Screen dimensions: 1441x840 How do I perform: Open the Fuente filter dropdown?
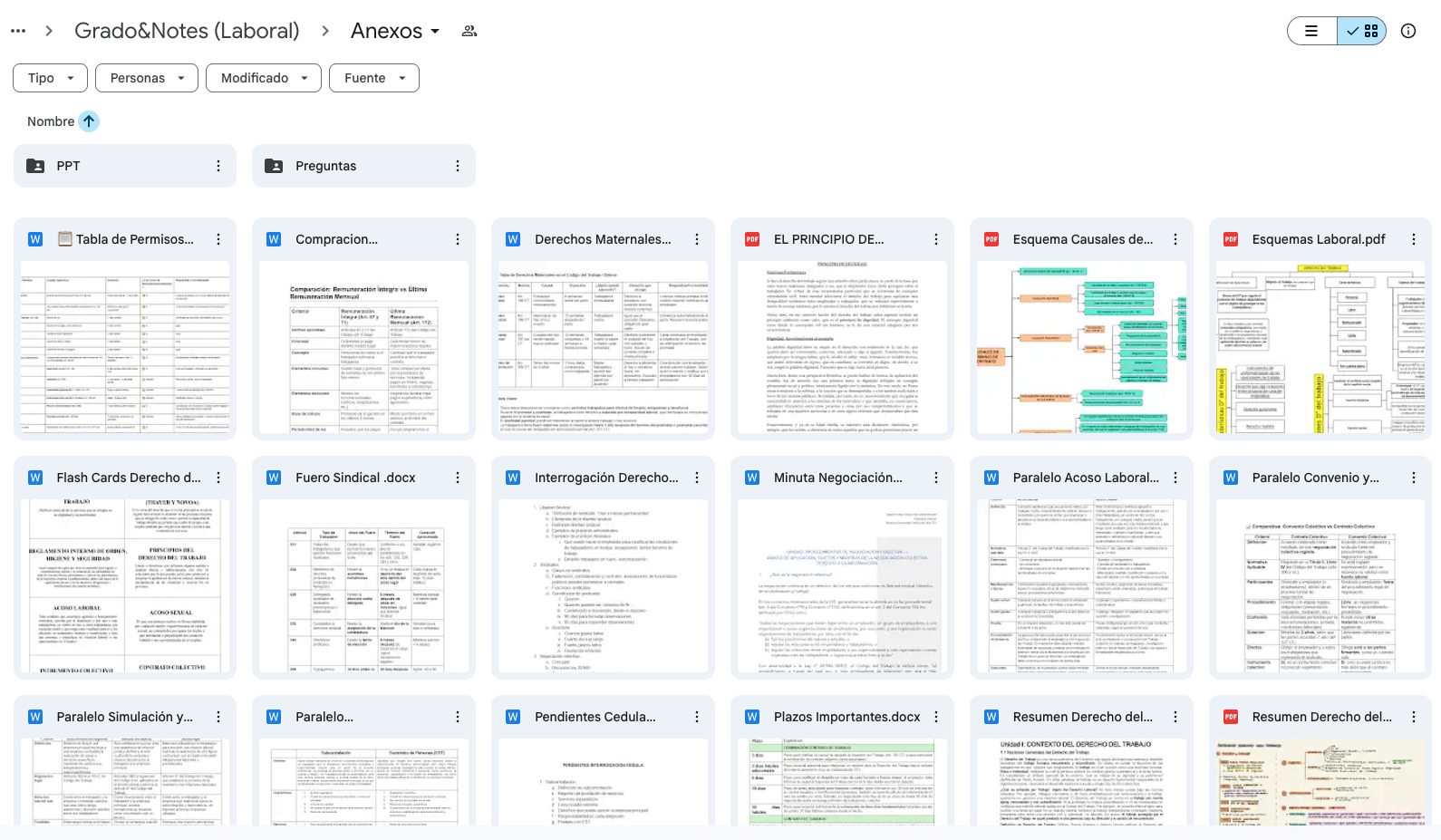pos(373,78)
